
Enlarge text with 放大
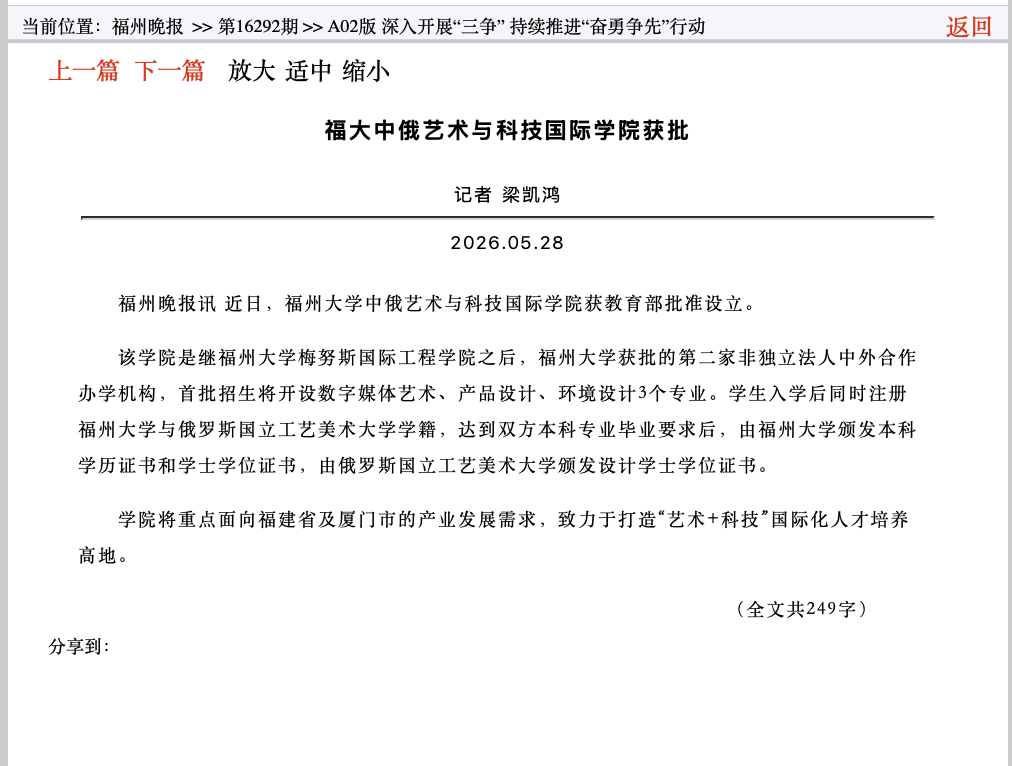[x=251, y=71]
